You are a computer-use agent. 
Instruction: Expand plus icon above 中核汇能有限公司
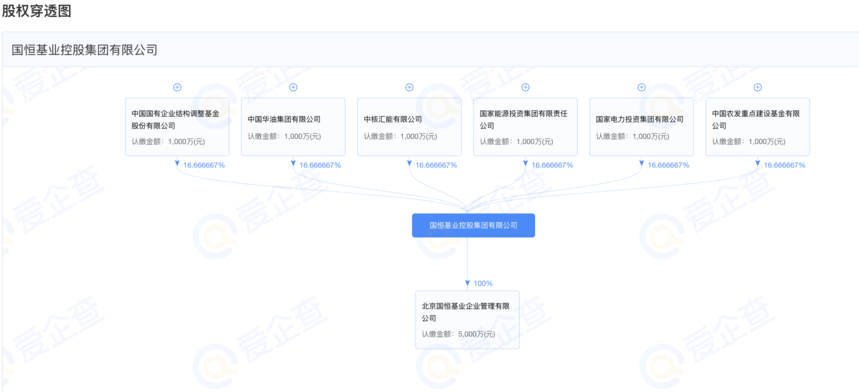click(409, 88)
